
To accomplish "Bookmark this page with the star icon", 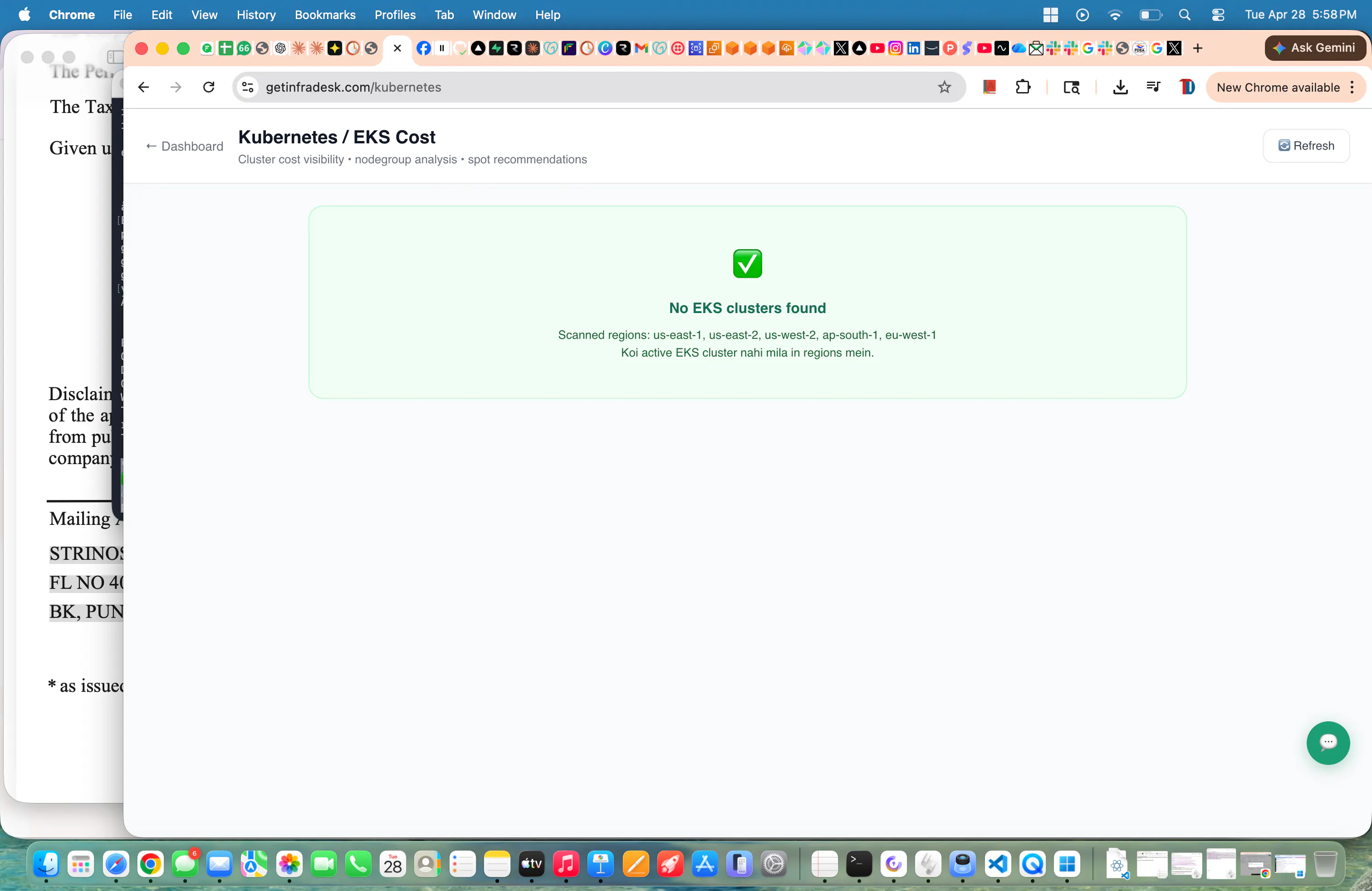I will point(944,88).
